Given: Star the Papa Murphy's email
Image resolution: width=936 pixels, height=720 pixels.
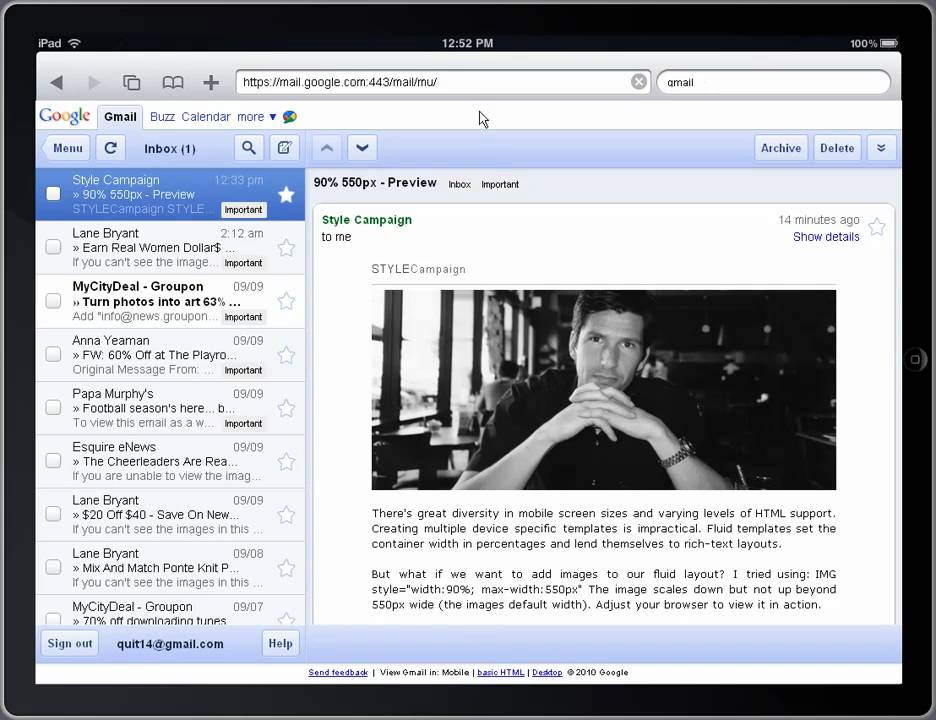Looking at the screenshot, I should coord(287,408).
